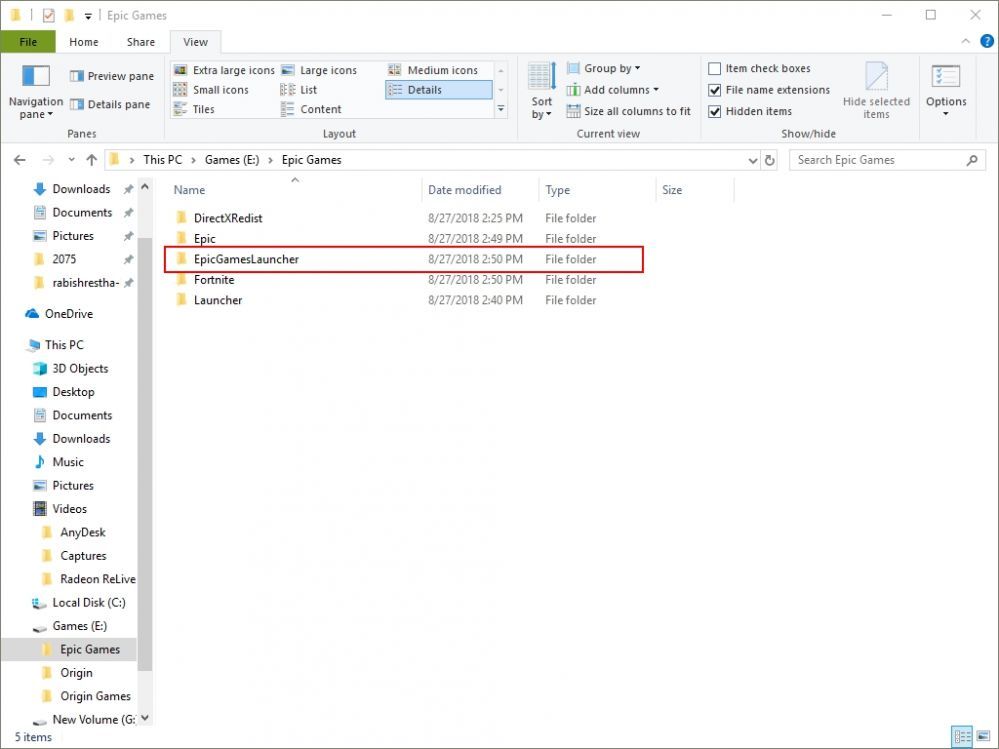The width and height of the screenshot is (999, 749).
Task: Click This PC in the address bar
Action: point(162,160)
